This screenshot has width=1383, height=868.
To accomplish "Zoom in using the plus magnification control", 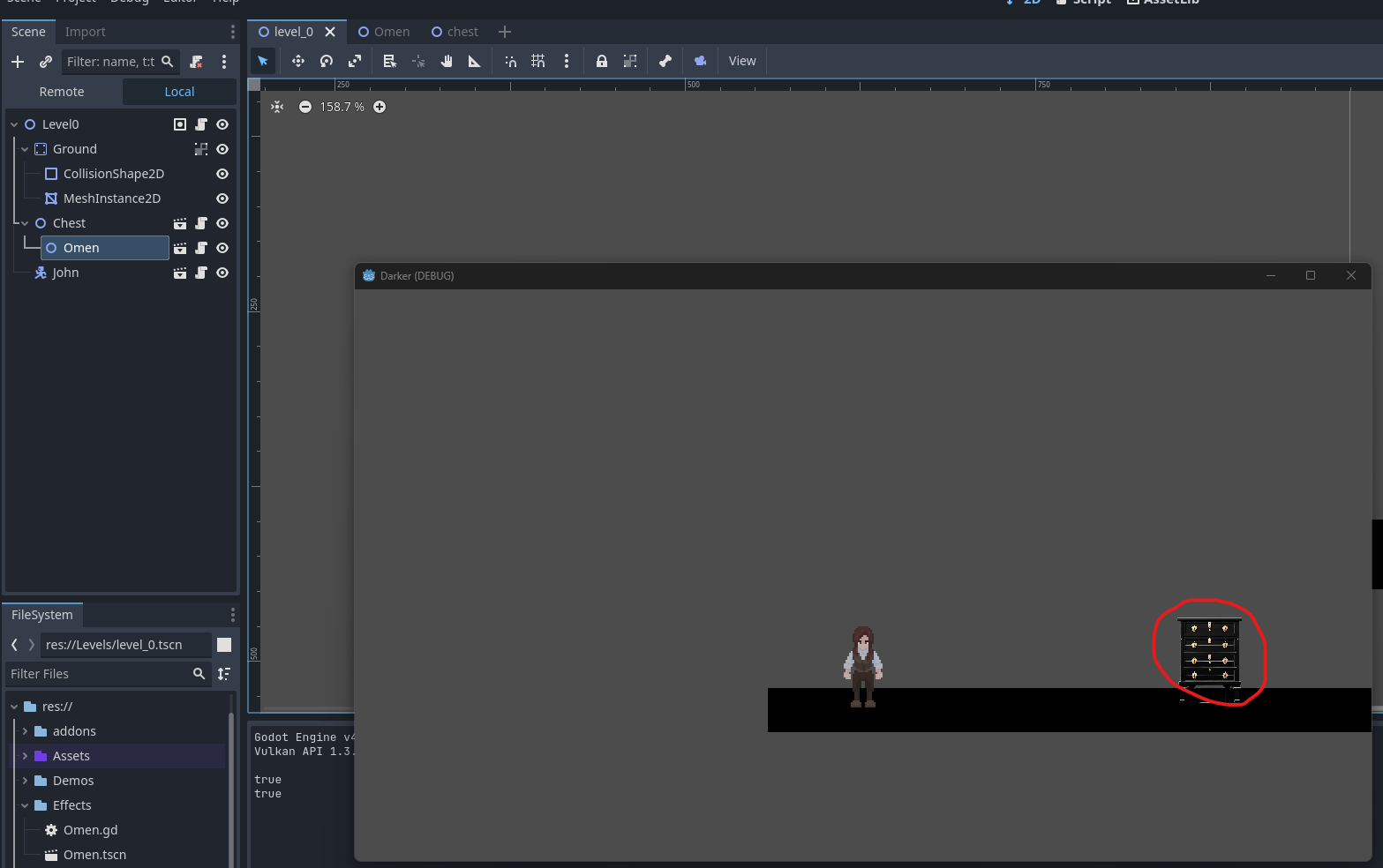I will point(380,107).
